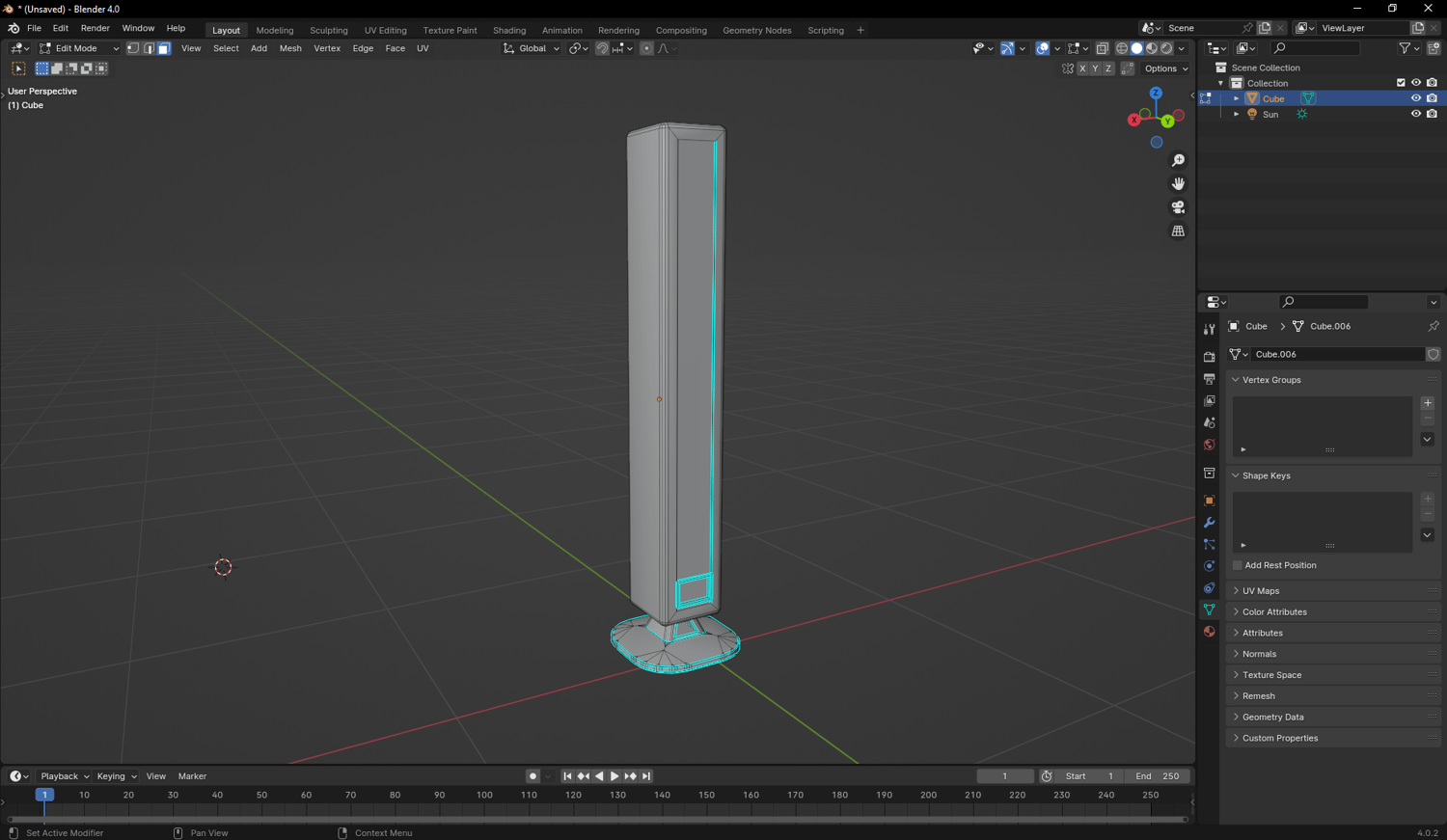The height and width of the screenshot is (840, 1447).
Task: Open the Modifiers wrench properties tab
Action: (1209, 523)
